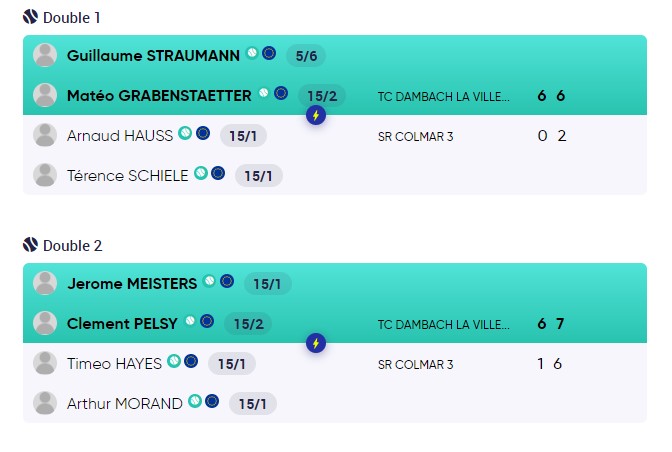This screenshot has width=672, height=452.
Task: Click the lightning bolt icon in Double 1
Action: [316, 115]
